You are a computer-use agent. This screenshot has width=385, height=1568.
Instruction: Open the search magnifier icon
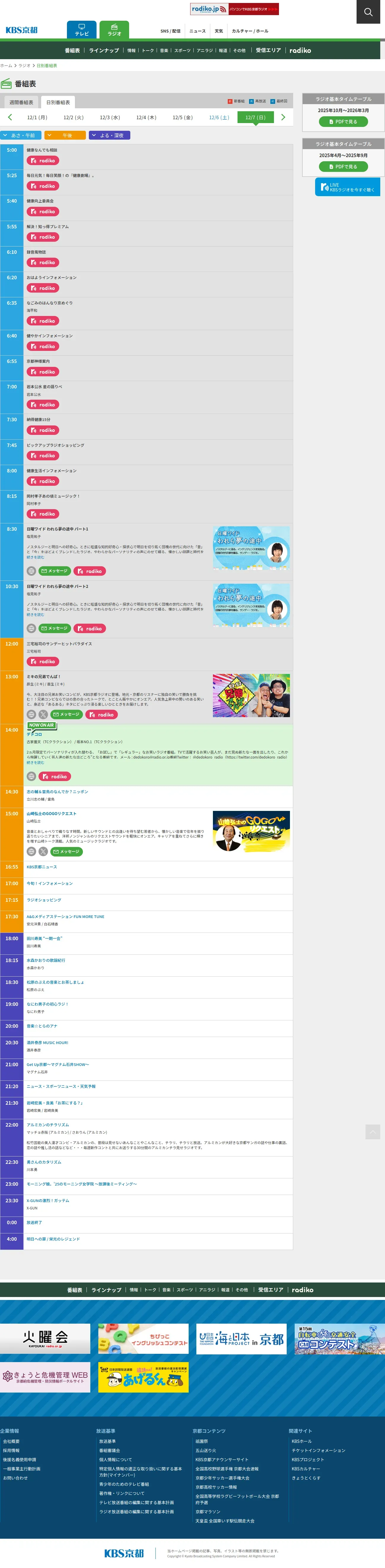[368, 12]
